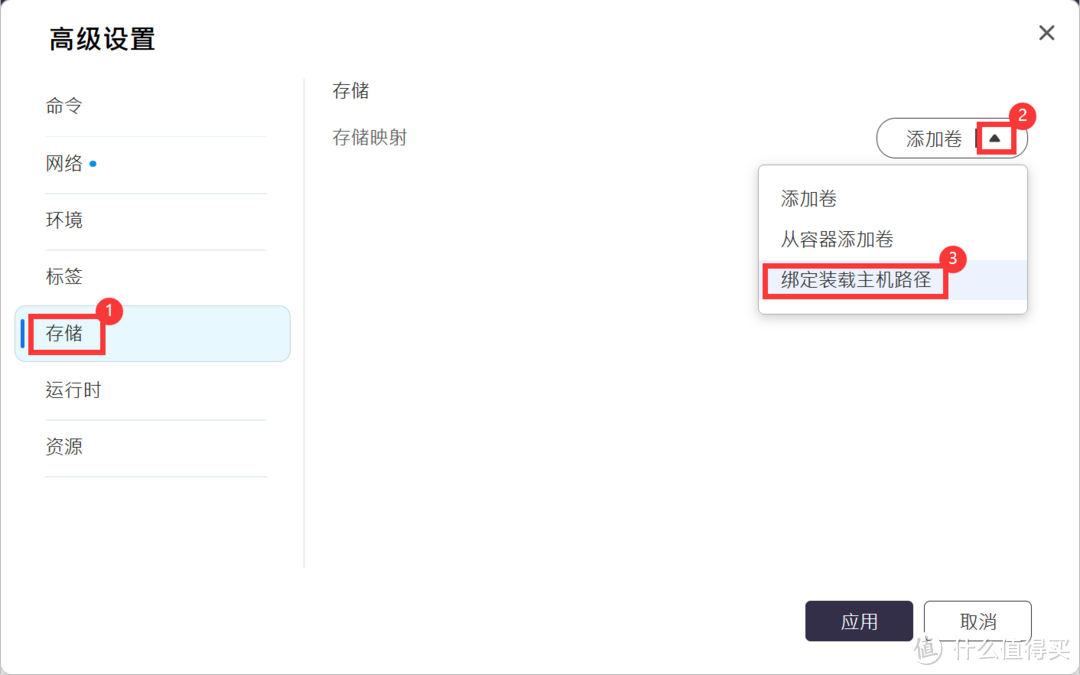Select 绑定装载主机路径 from the open menu
1080x675 pixels.
pyautogui.click(x=855, y=281)
